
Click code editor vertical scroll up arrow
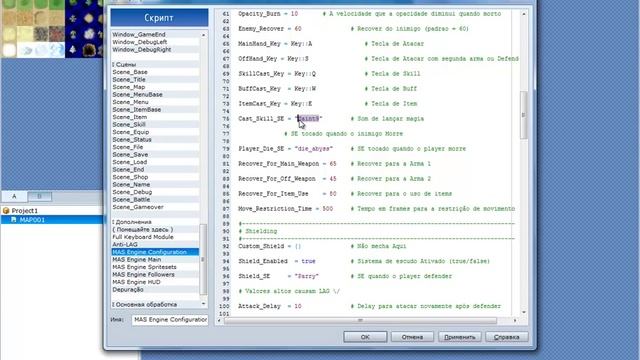523,14
